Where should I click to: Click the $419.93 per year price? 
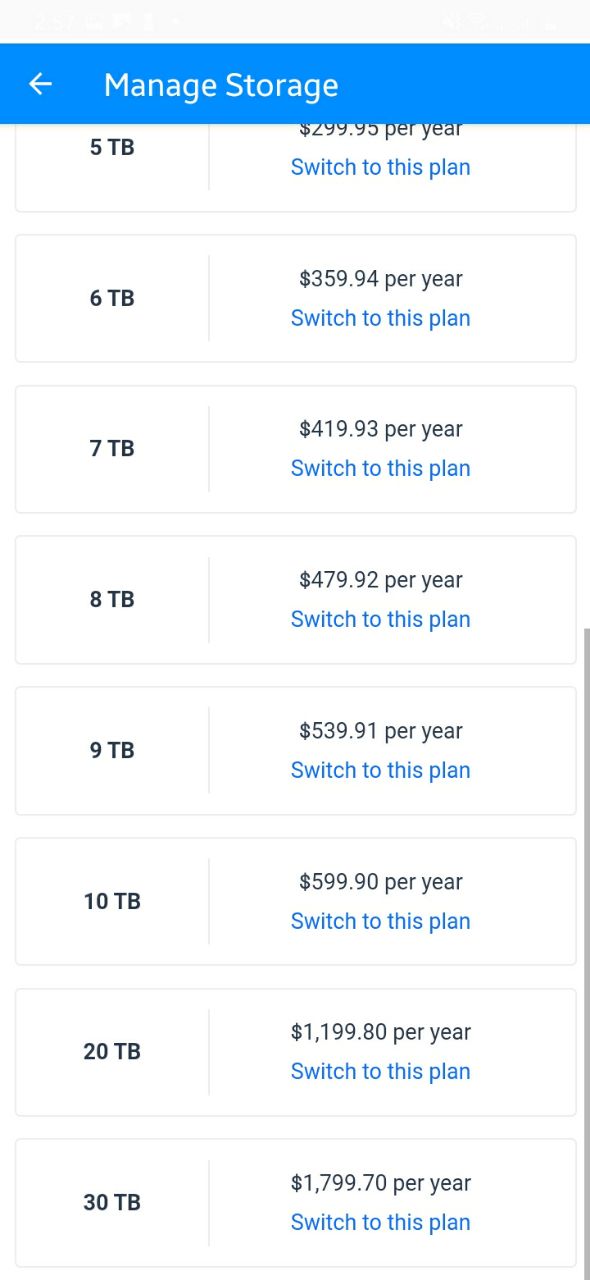point(380,429)
